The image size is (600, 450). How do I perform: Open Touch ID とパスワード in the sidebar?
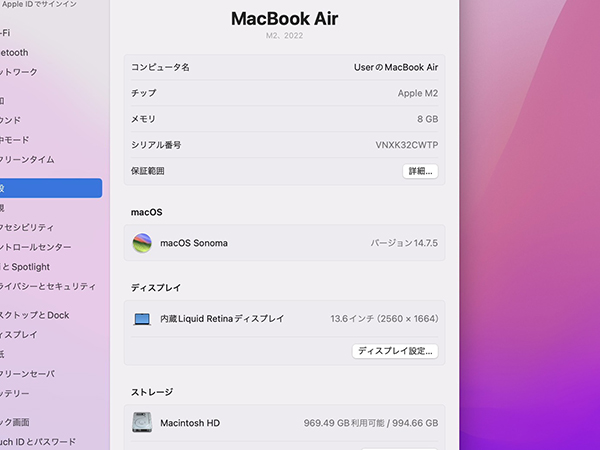(38, 442)
